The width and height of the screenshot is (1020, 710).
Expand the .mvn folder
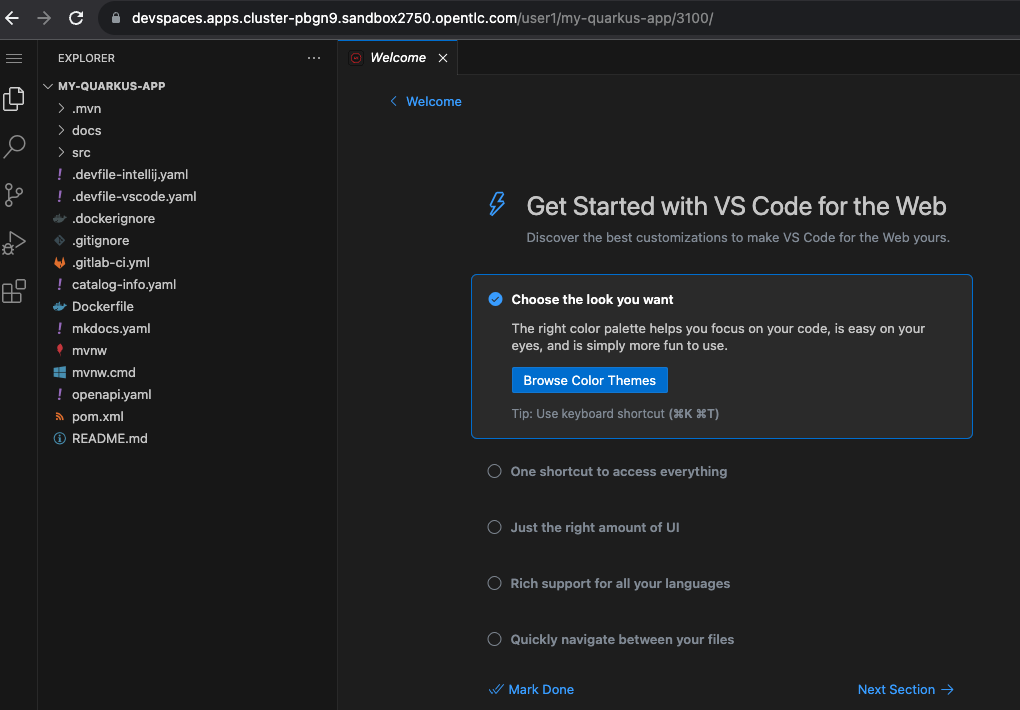pyautogui.click(x=86, y=108)
